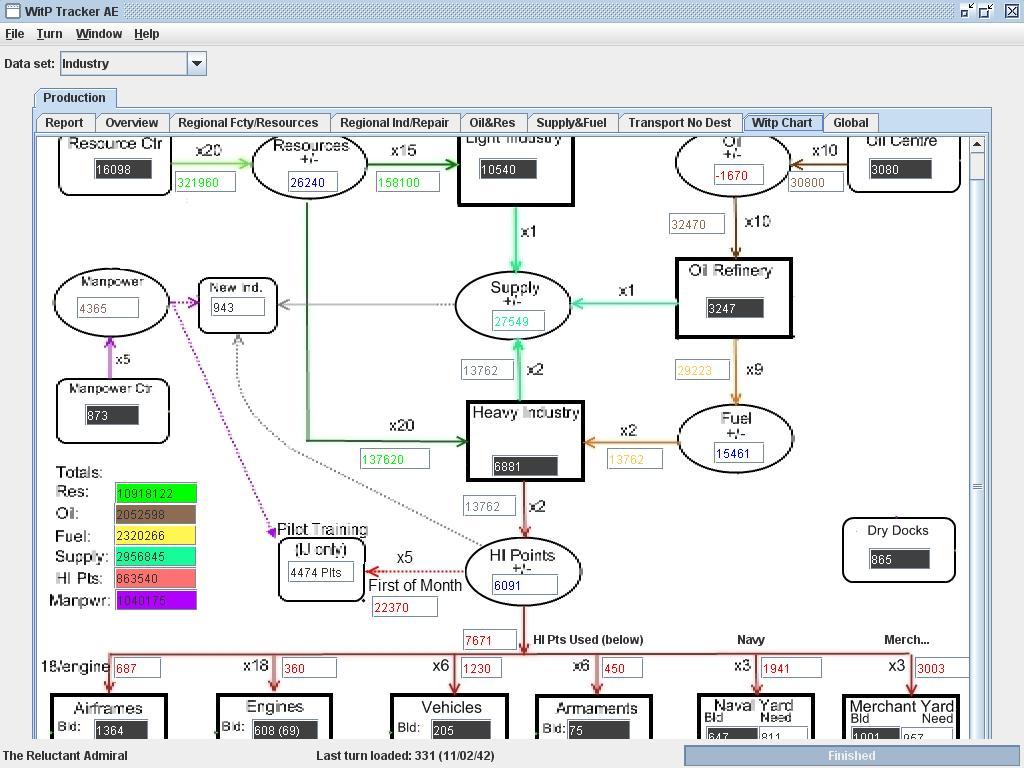
Task: Click the 32470 oil flow value
Action: [697, 224]
